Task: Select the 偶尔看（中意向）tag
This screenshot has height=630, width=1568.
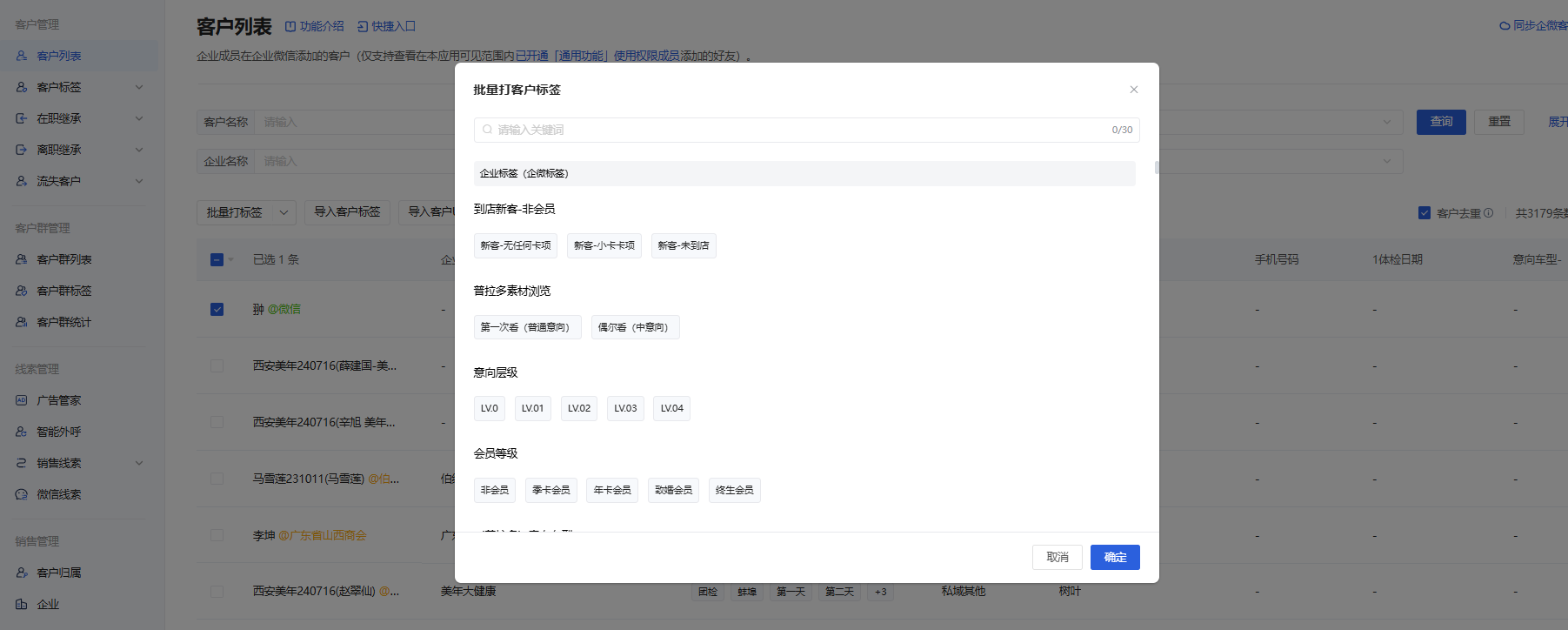Action: point(636,327)
